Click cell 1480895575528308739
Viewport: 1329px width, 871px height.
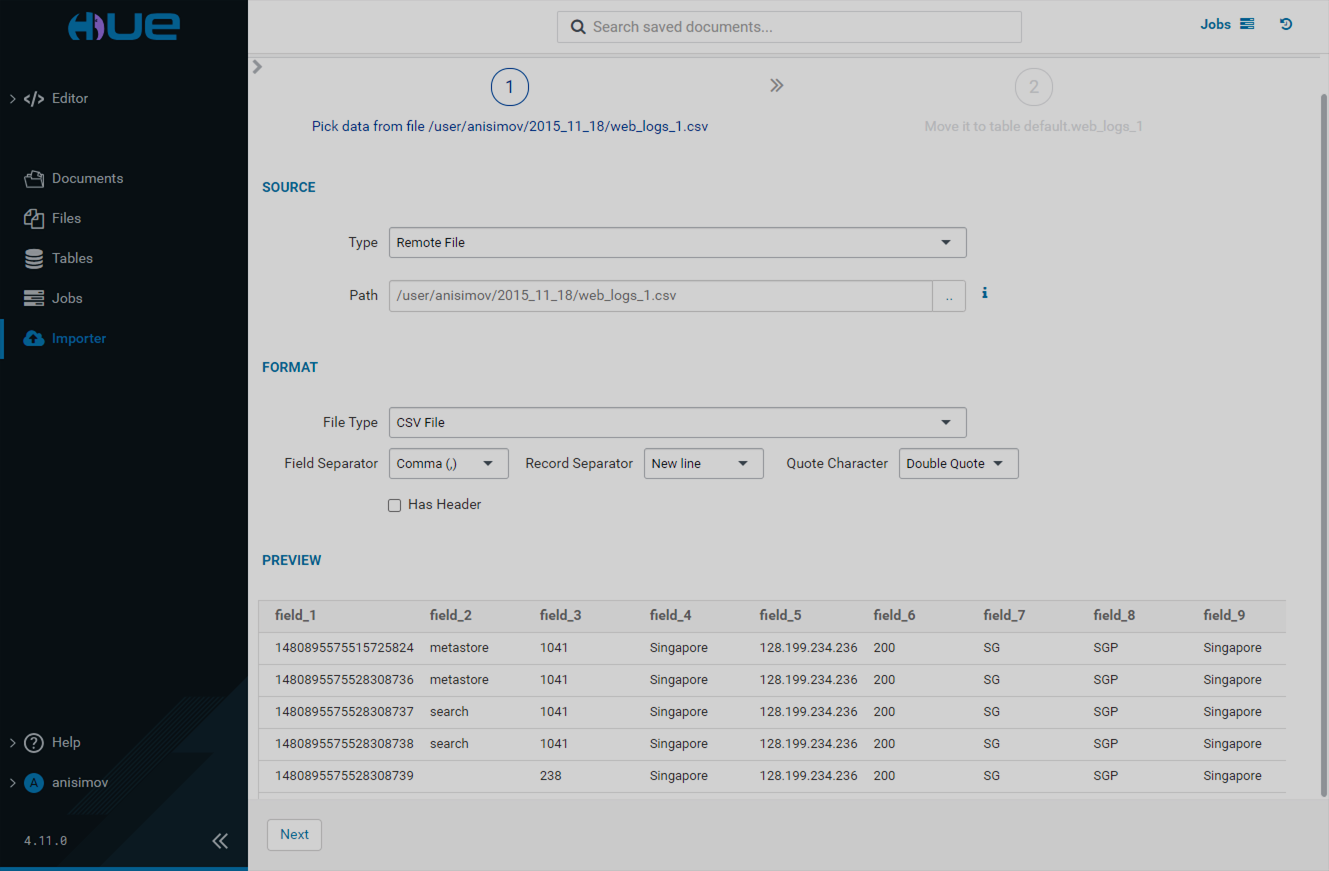tap(344, 776)
